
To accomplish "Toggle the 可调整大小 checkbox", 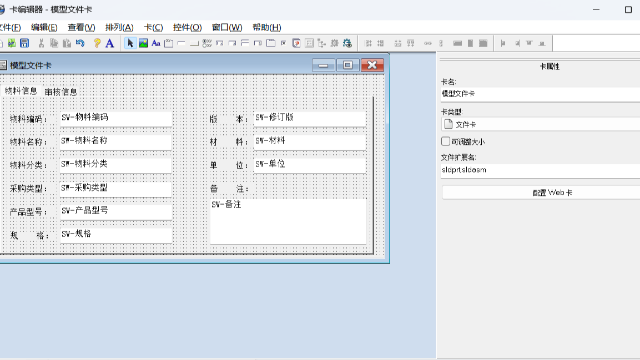I will pyautogui.click(x=445, y=141).
